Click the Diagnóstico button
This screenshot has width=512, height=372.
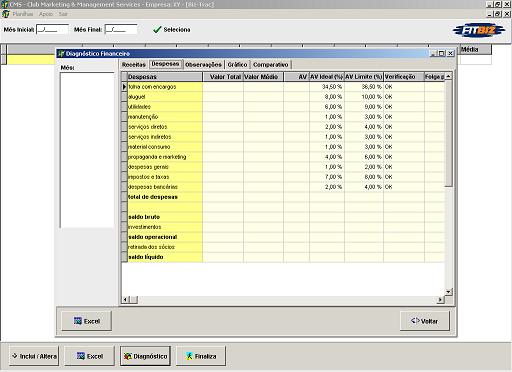click(145, 356)
